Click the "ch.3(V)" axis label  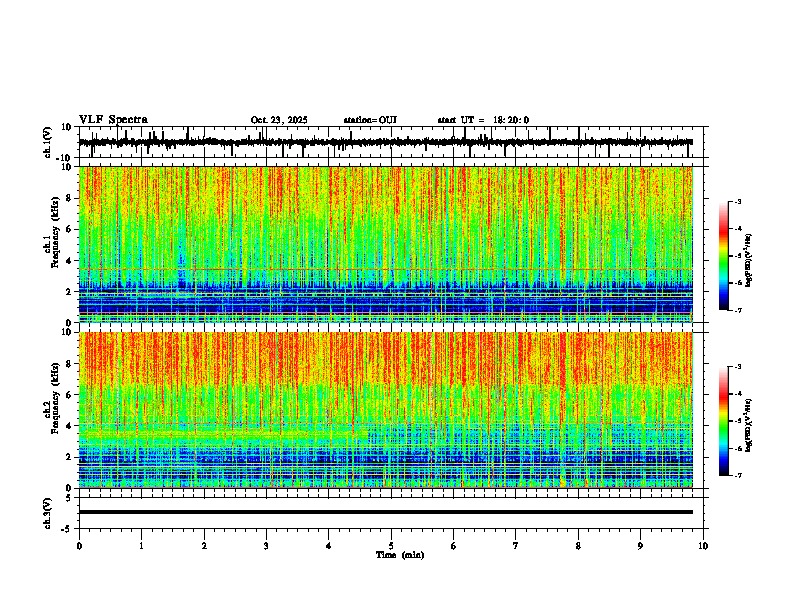(x=48, y=513)
